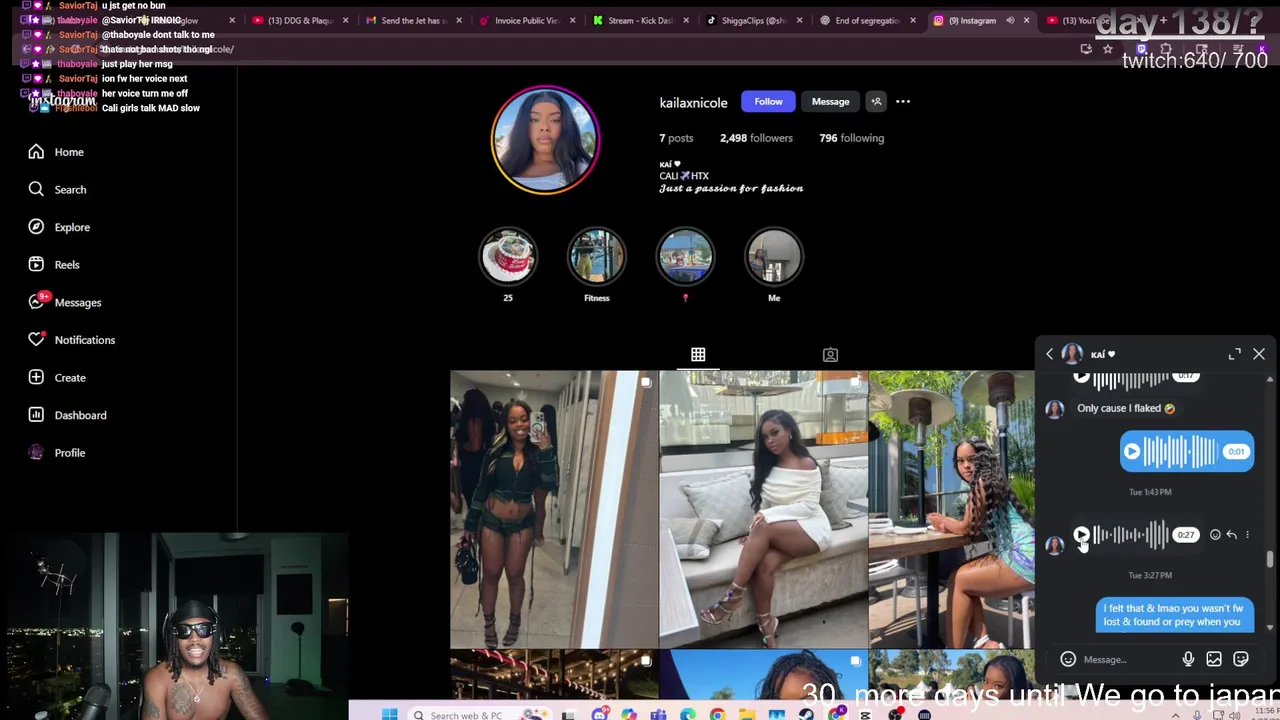1280x720 pixels.
Task: Go to your Profile page
Action: [x=57, y=453]
